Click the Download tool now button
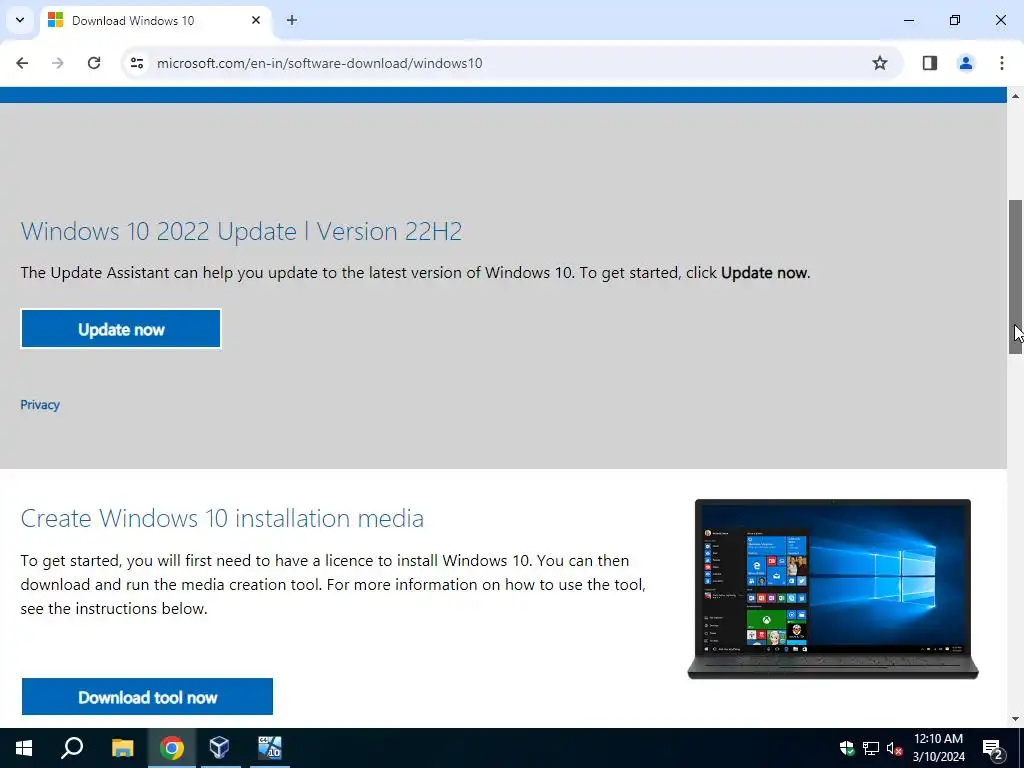 147,697
